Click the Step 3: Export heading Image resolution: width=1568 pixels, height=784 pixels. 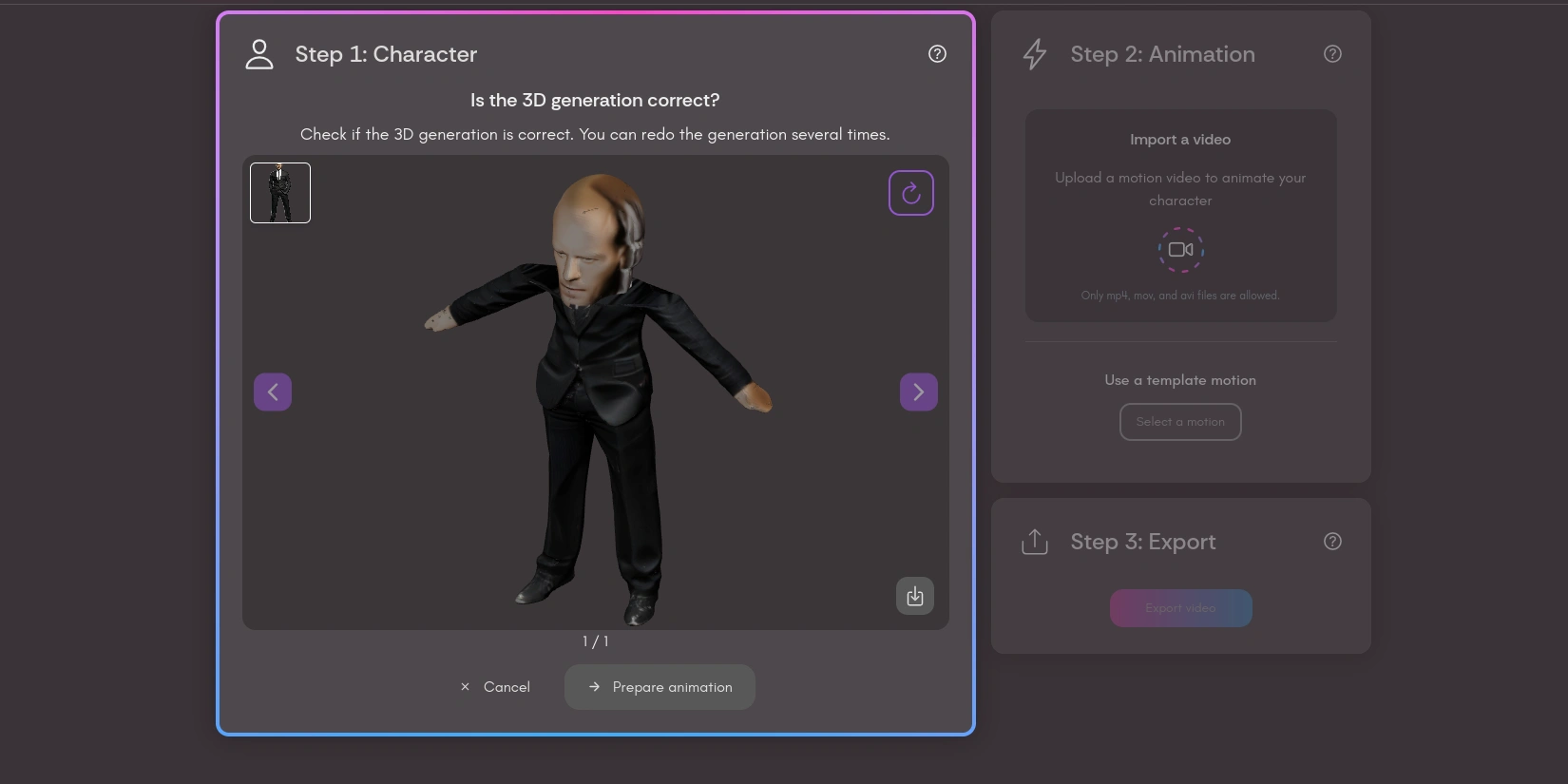(x=1142, y=542)
